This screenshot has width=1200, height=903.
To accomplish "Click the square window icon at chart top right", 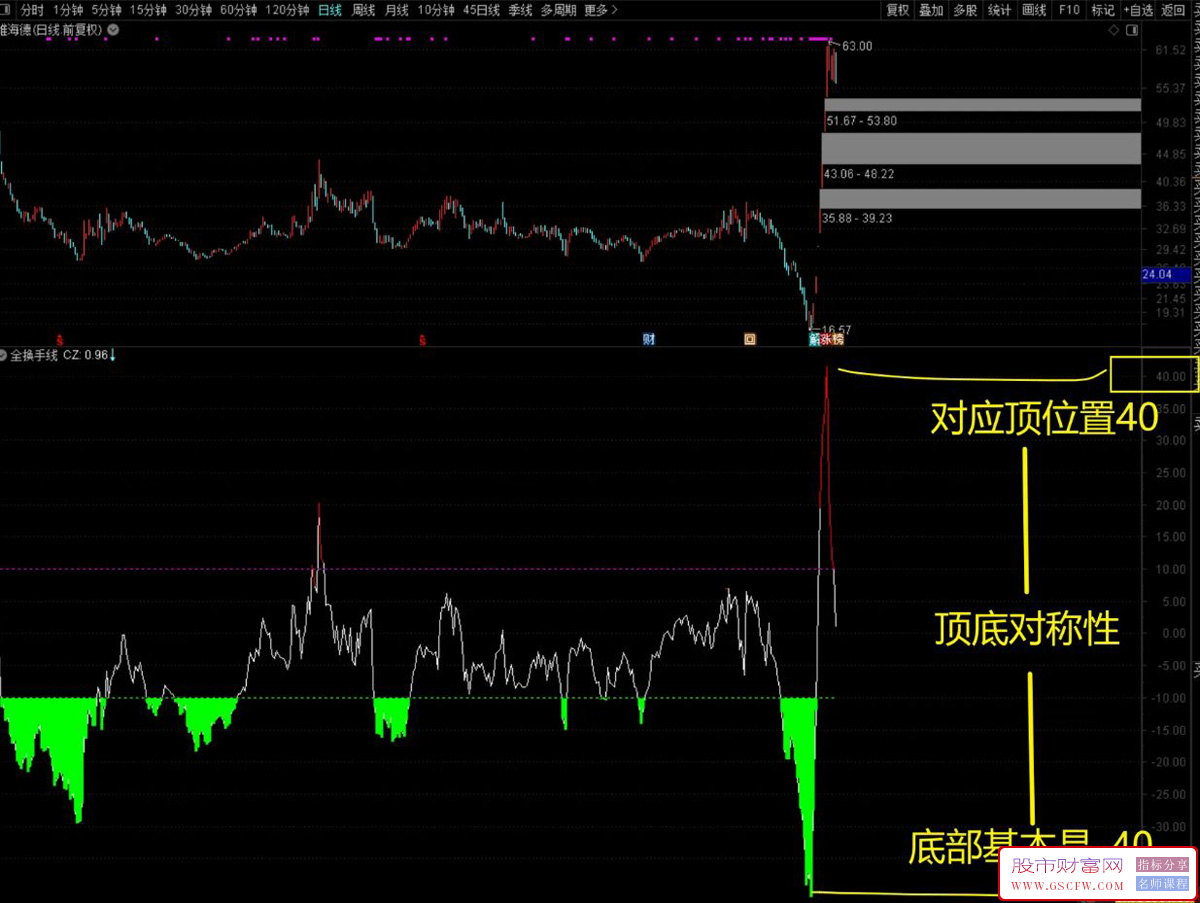I will pyautogui.click(x=1130, y=31).
